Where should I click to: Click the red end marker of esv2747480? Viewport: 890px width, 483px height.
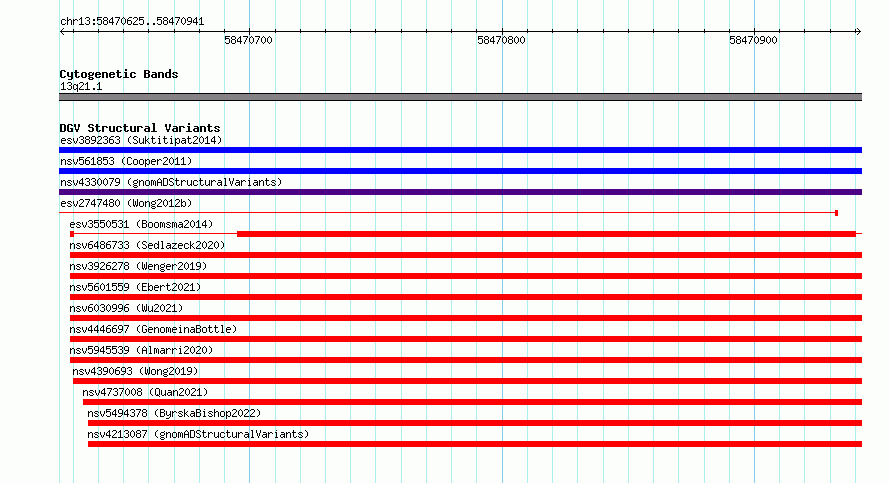click(837, 213)
